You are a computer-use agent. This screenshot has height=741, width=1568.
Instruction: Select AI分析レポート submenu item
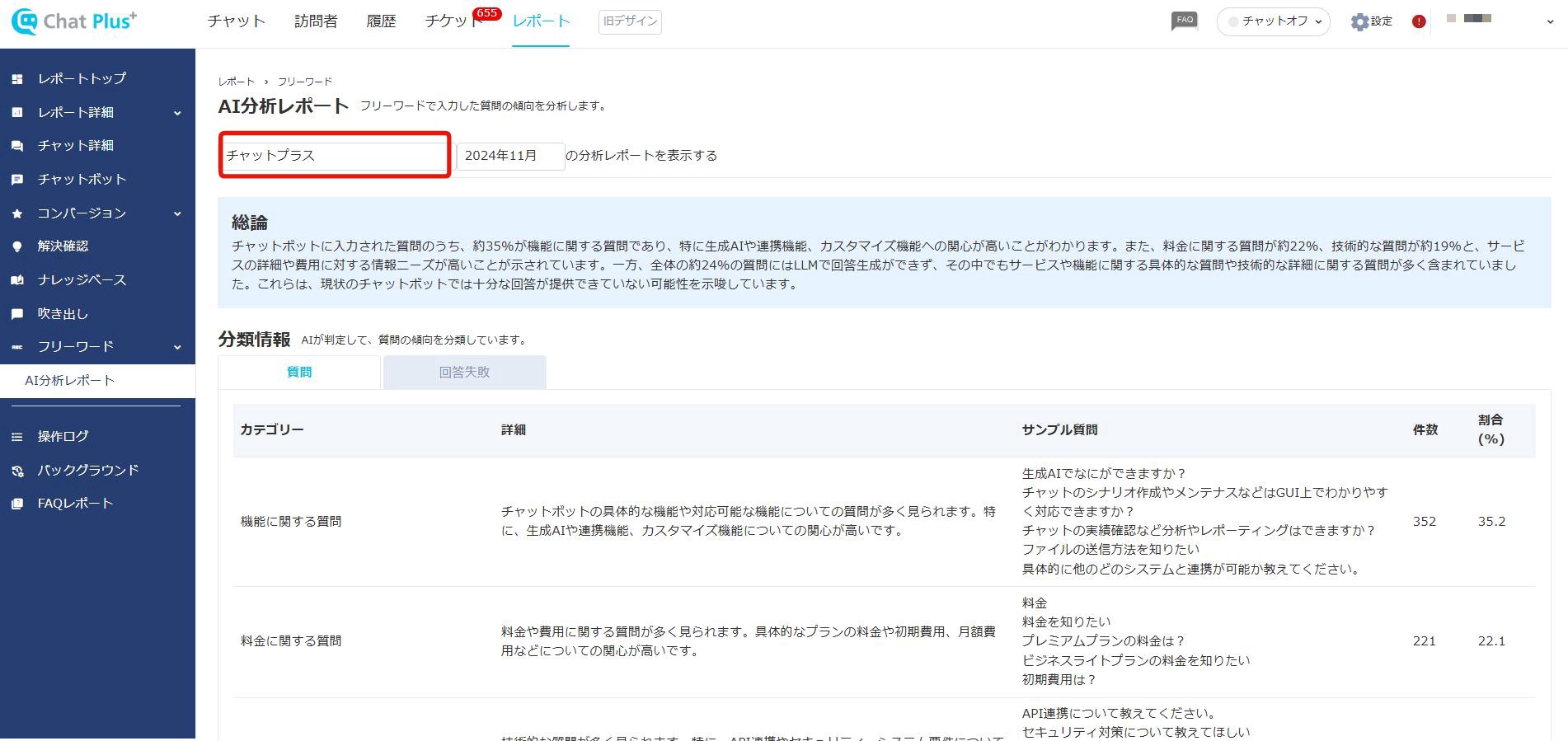coord(97,381)
